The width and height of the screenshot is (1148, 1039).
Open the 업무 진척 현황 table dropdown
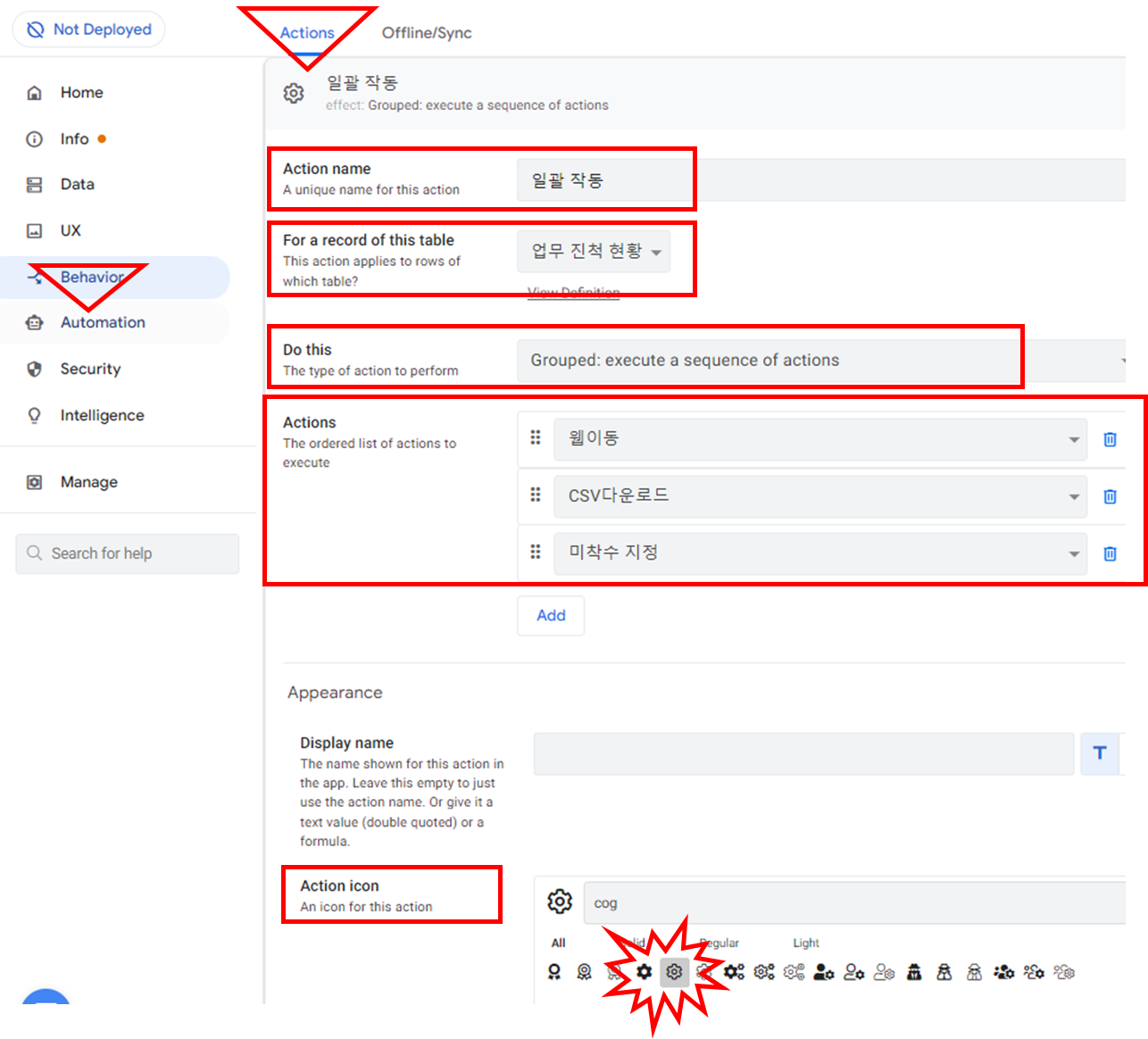(594, 252)
